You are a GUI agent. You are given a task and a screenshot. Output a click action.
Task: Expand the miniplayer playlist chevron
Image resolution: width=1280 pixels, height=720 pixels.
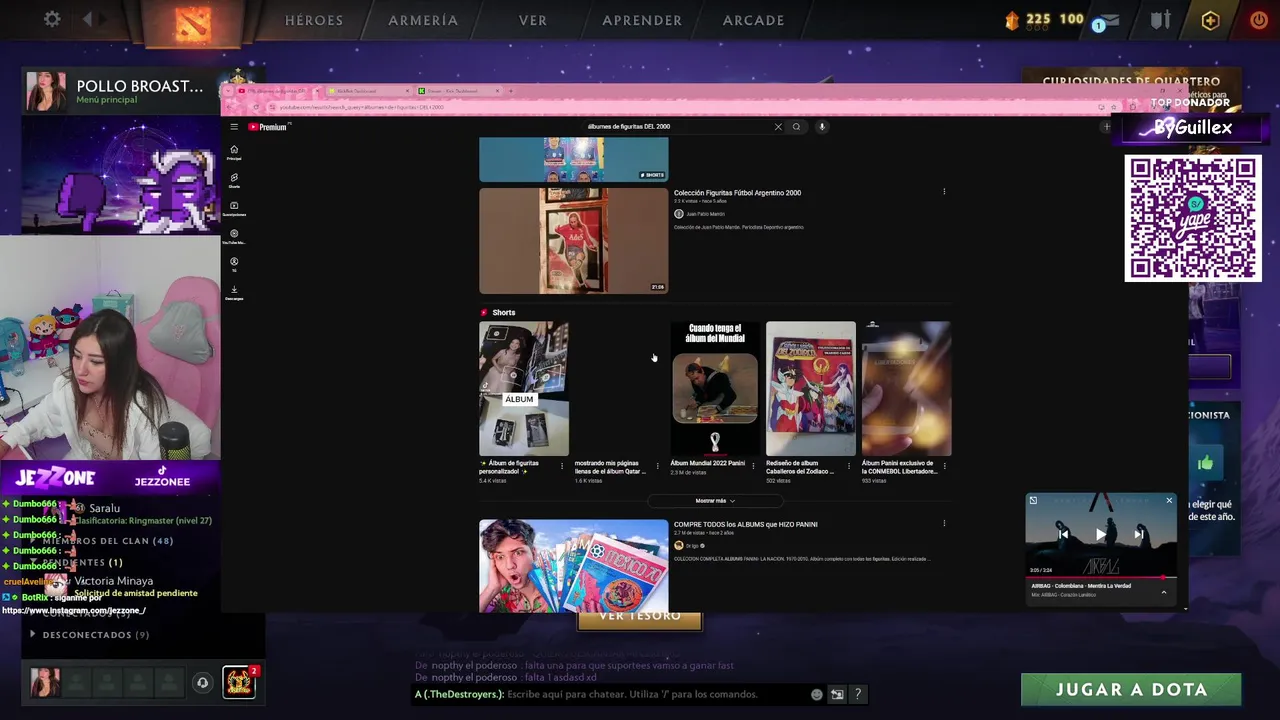point(1163,592)
